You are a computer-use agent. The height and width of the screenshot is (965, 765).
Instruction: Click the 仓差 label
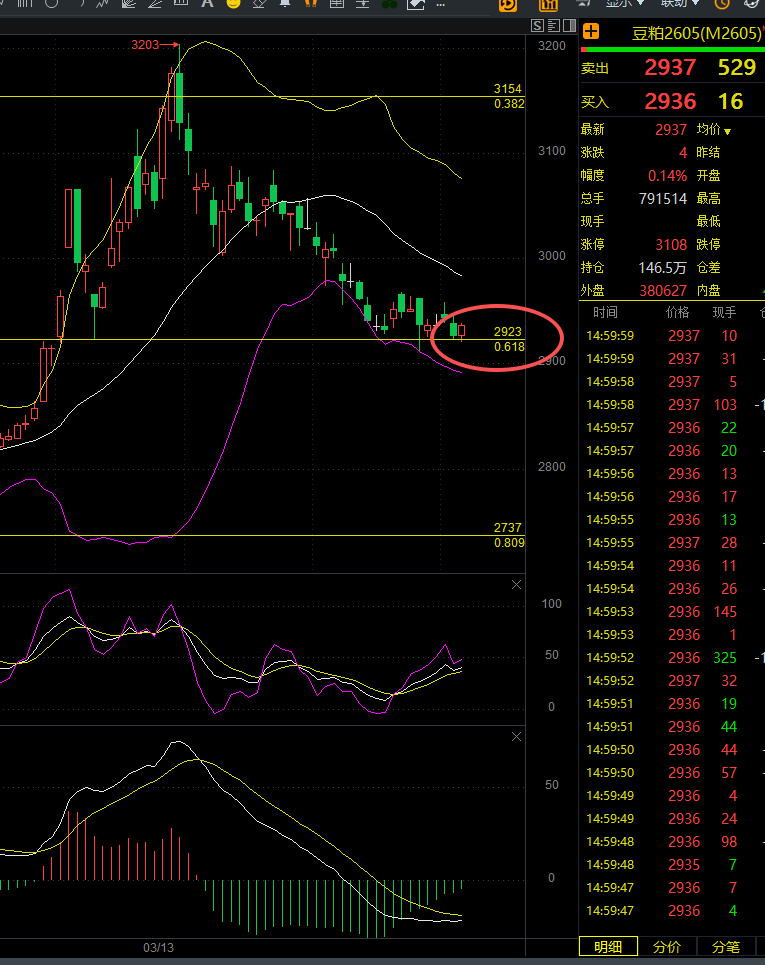point(708,268)
